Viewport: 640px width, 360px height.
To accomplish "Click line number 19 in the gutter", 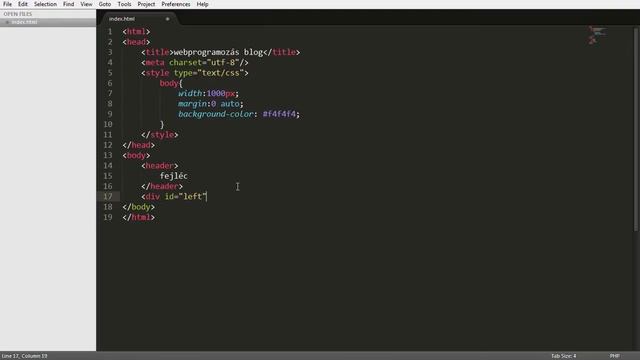I will coord(108,217).
